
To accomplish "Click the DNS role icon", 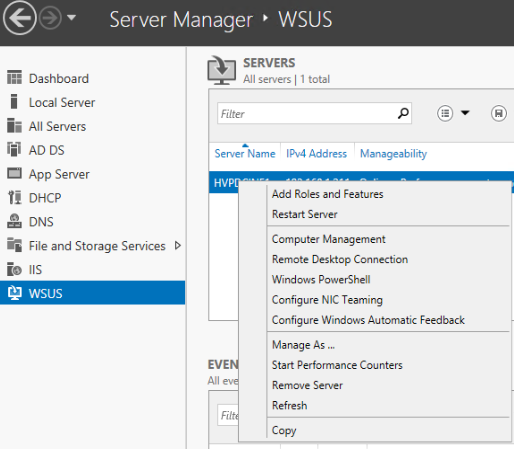I will pyautogui.click(x=14, y=221).
